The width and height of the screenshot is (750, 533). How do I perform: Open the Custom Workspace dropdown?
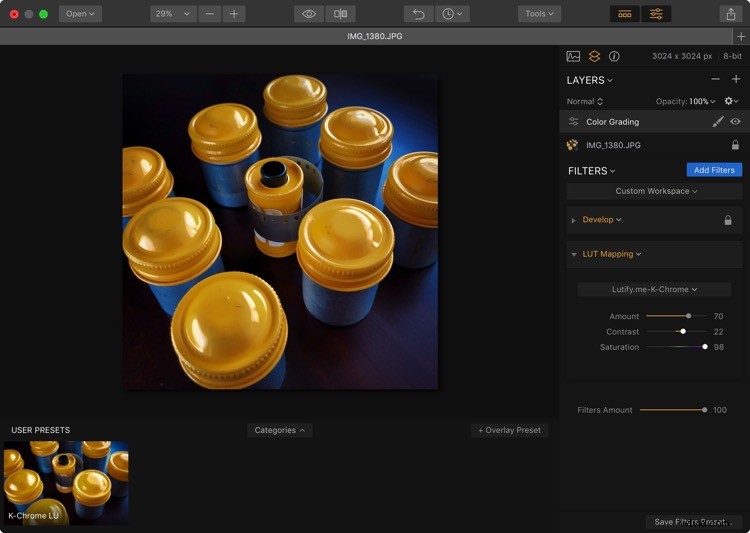point(655,191)
